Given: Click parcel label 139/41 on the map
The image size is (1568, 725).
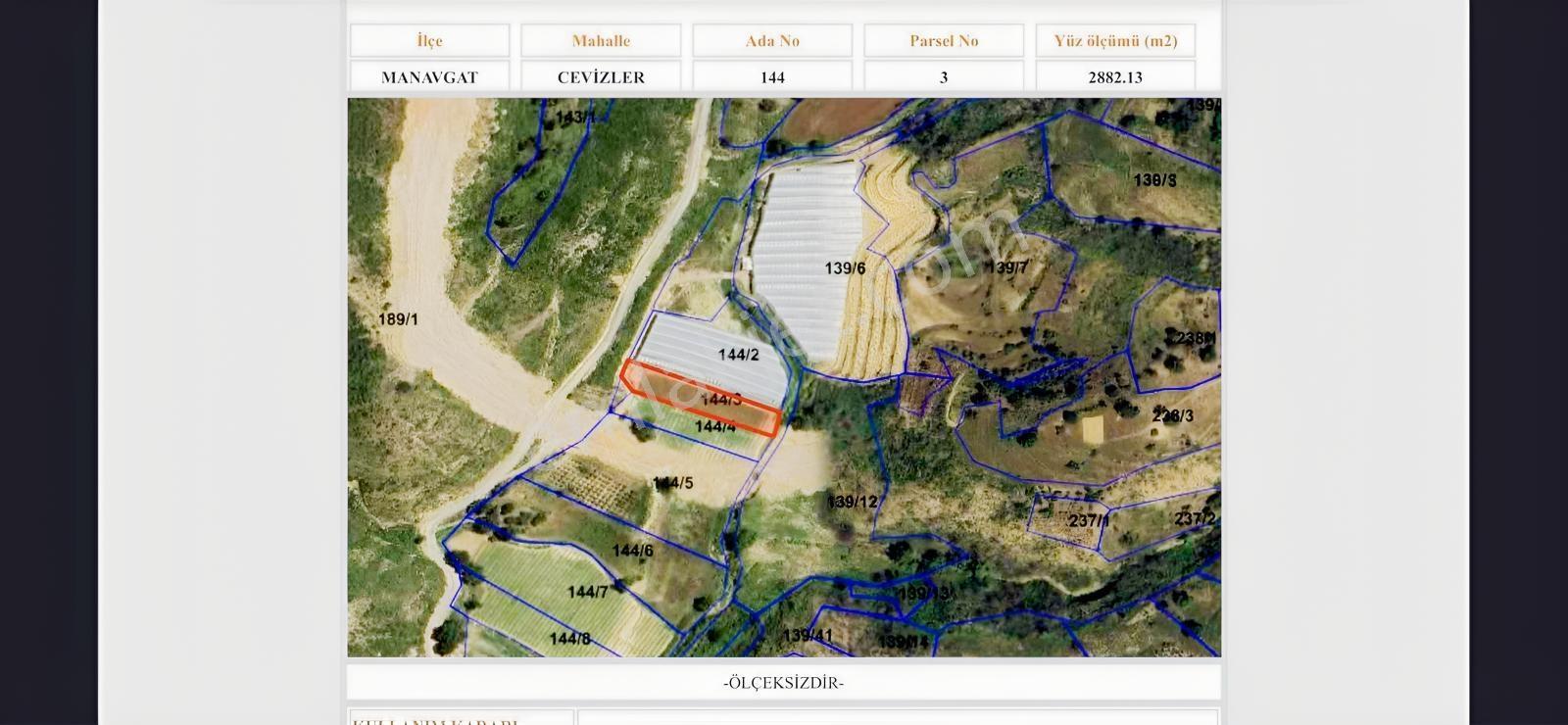Looking at the screenshot, I should 808,636.
